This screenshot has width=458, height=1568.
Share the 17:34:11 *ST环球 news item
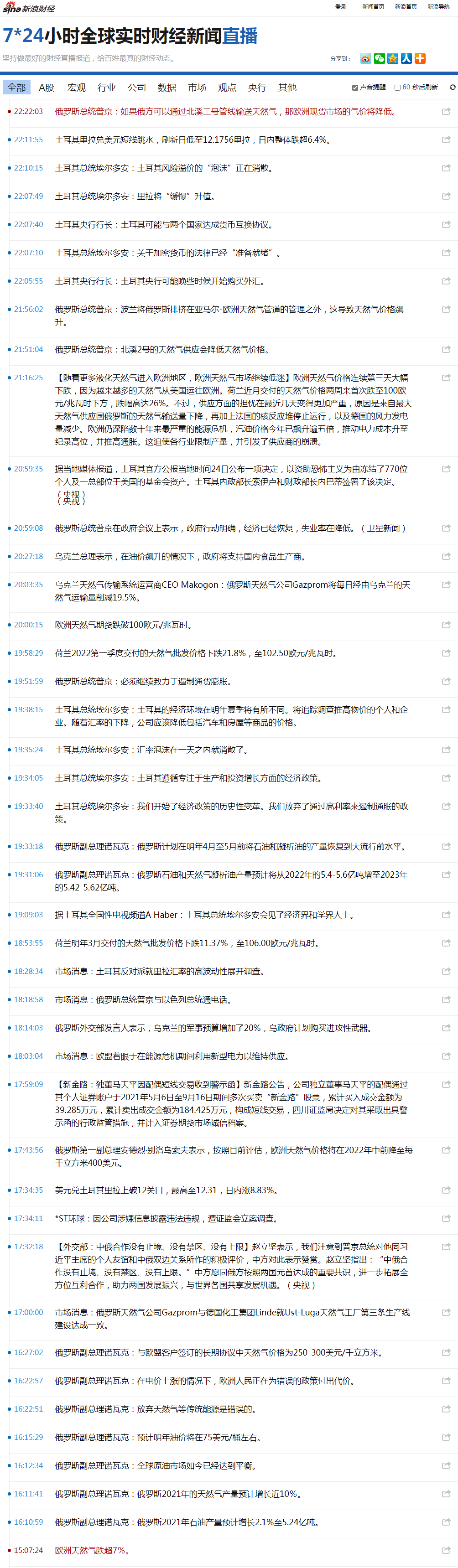[446, 1219]
